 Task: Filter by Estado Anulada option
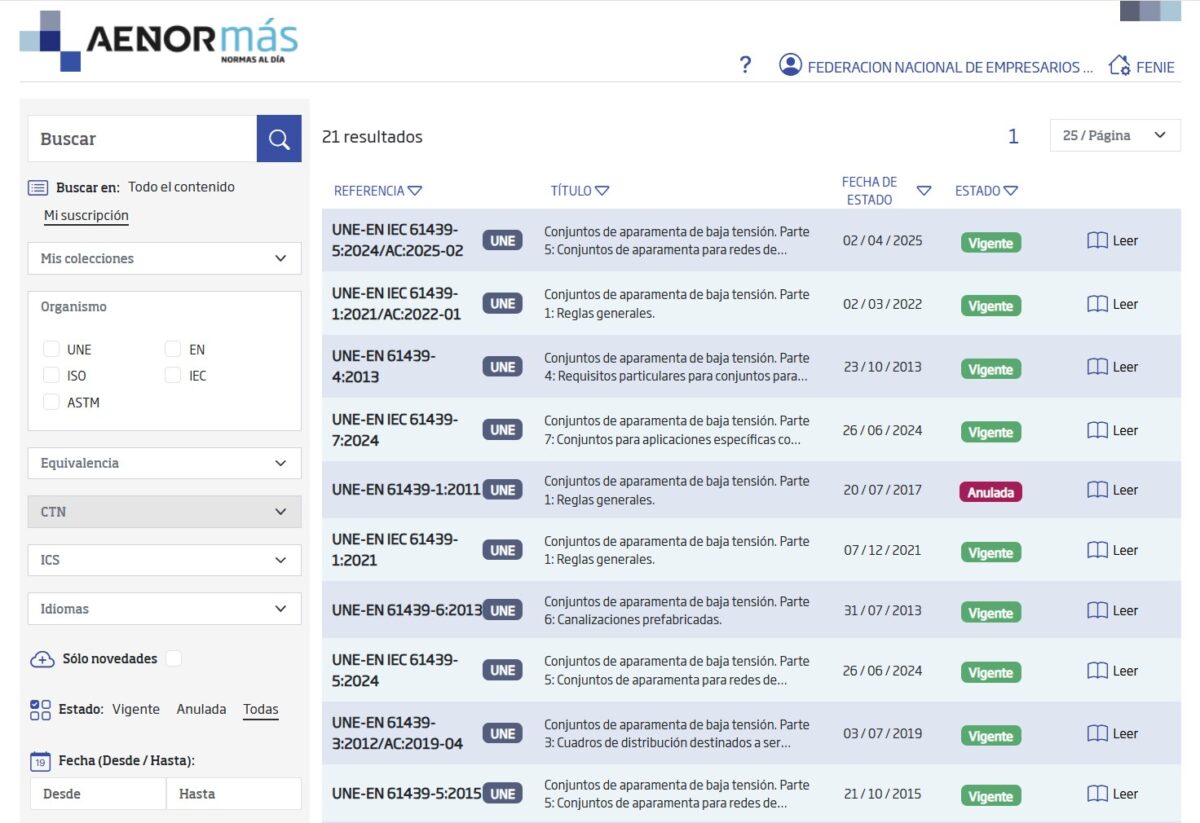201,709
